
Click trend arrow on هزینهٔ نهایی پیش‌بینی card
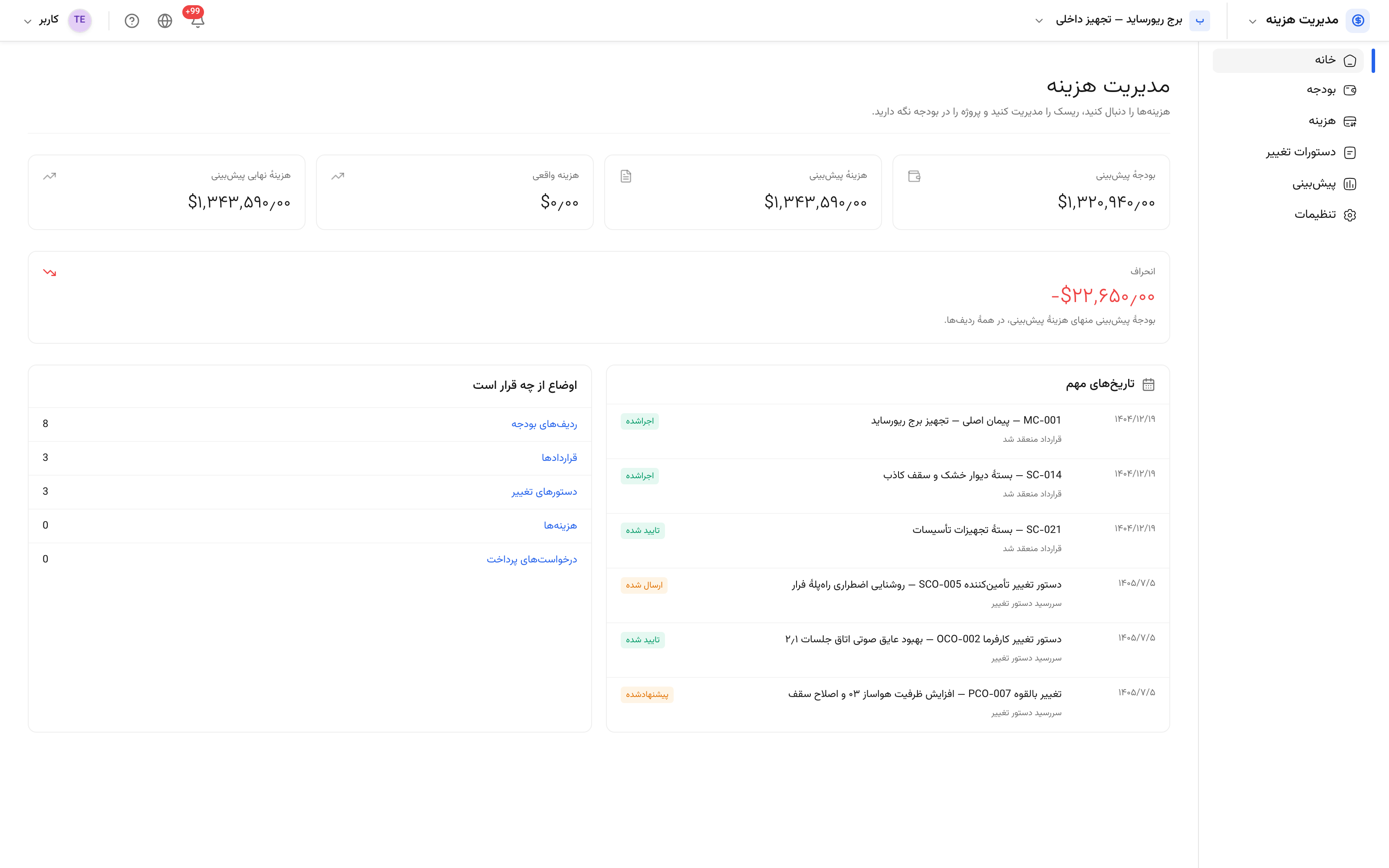point(50,176)
